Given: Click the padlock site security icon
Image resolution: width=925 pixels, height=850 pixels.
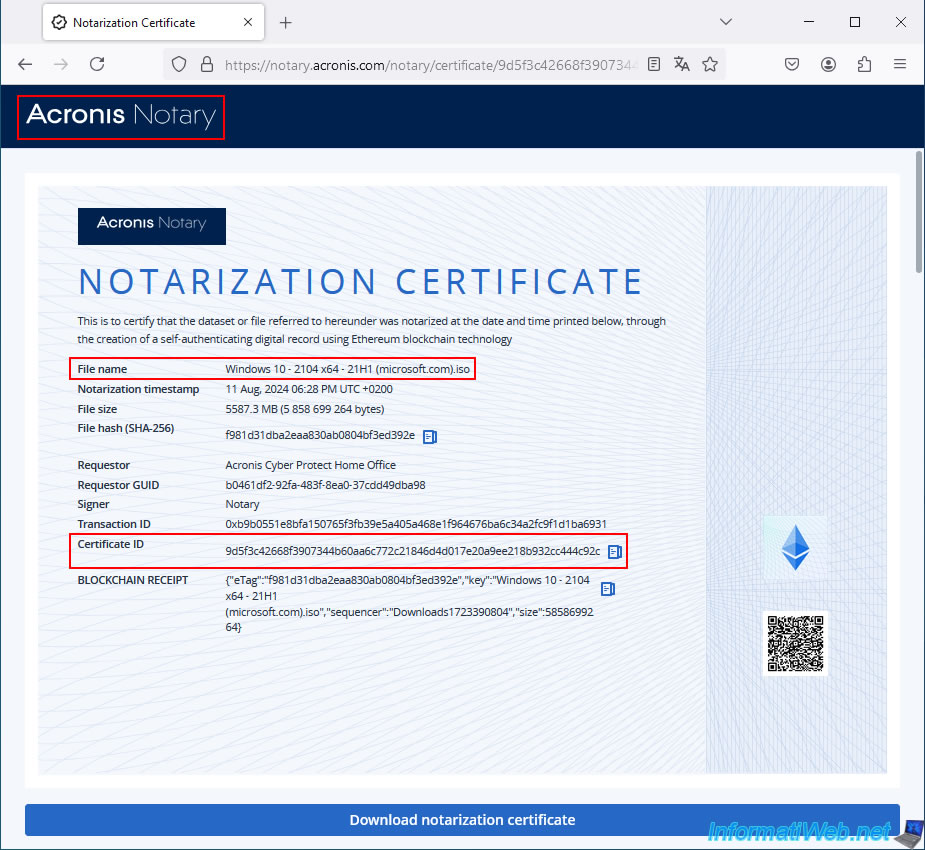Looking at the screenshot, I should pos(206,64).
